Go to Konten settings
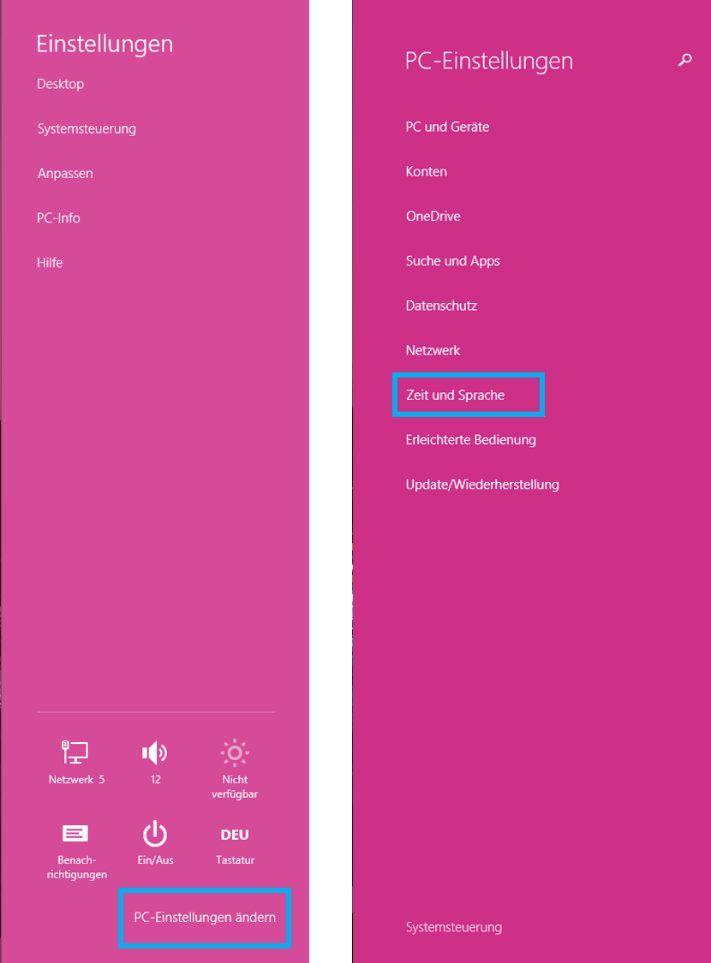 [x=426, y=172]
